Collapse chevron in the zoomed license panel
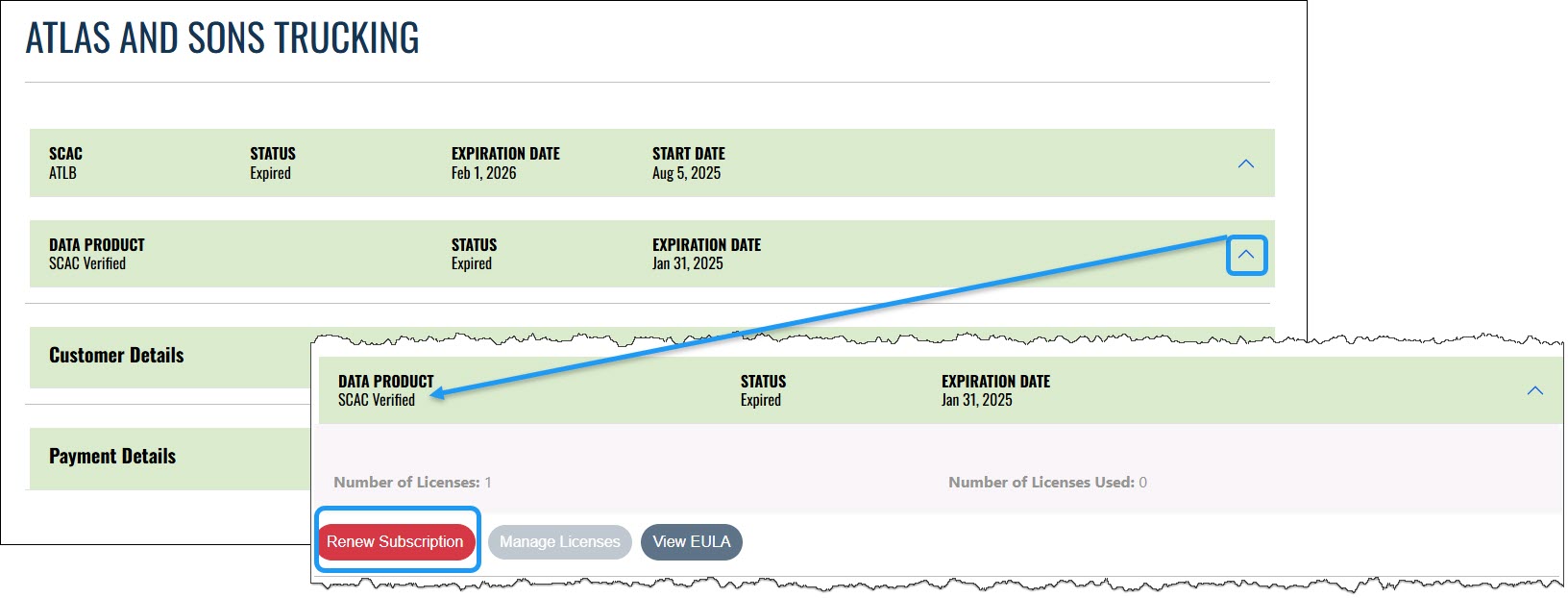The image size is (1568, 598). 1534,390
